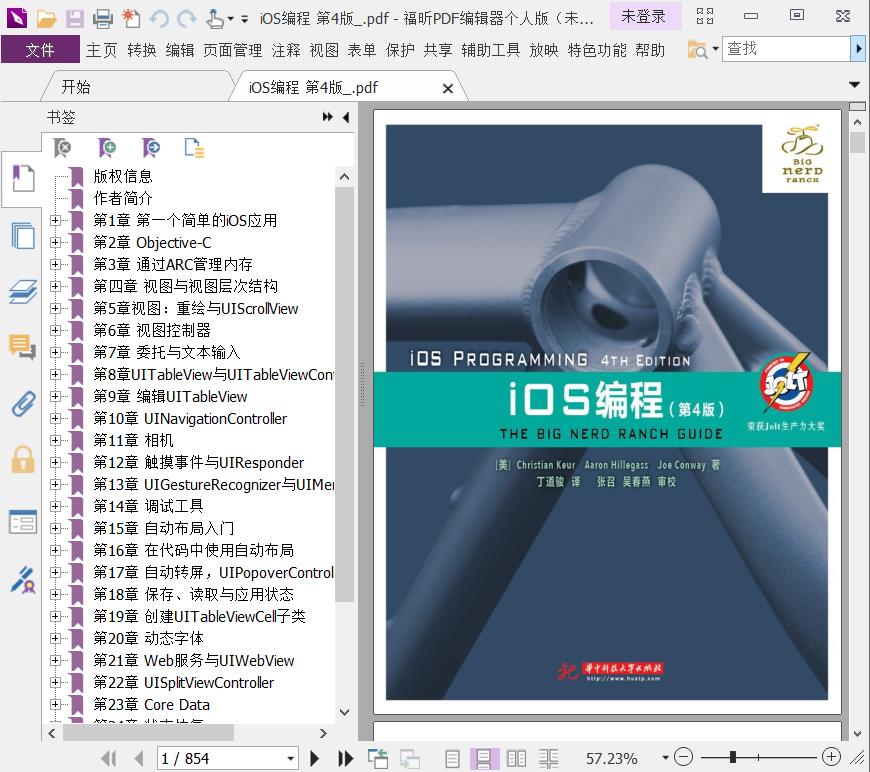Expand the 第23章 Core Data bookmark
The image size is (870, 772).
[55, 704]
